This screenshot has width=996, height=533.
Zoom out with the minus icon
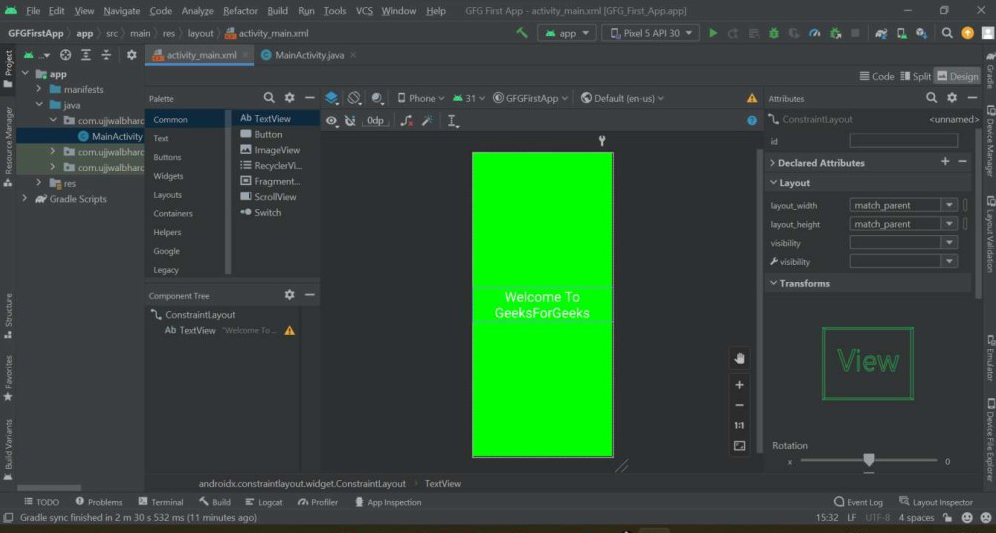(x=739, y=405)
